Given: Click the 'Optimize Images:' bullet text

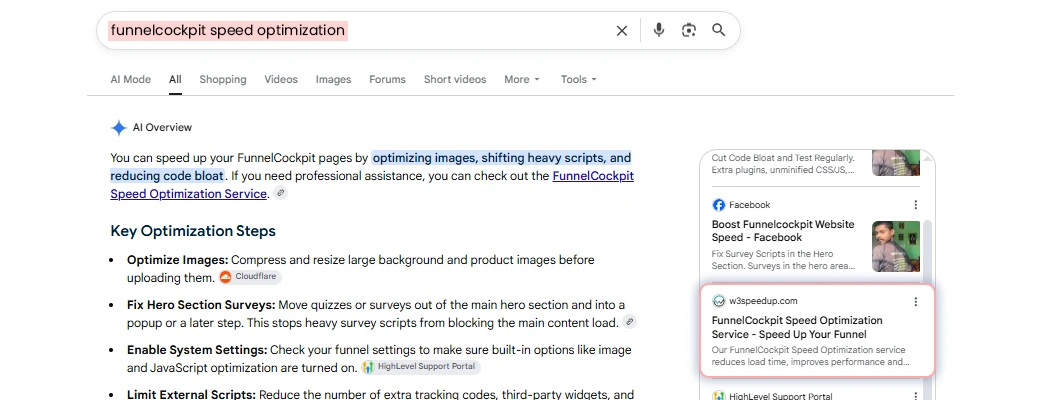Looking at the screenshot, I should (x=178, y=260).
